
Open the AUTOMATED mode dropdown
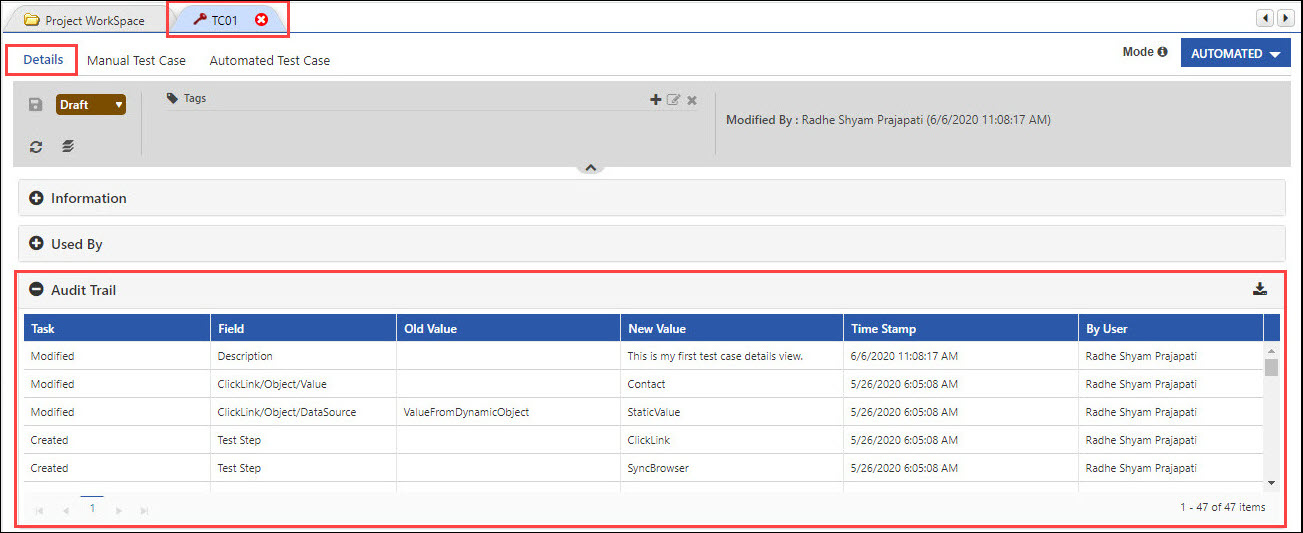[x=1235, y=54]
